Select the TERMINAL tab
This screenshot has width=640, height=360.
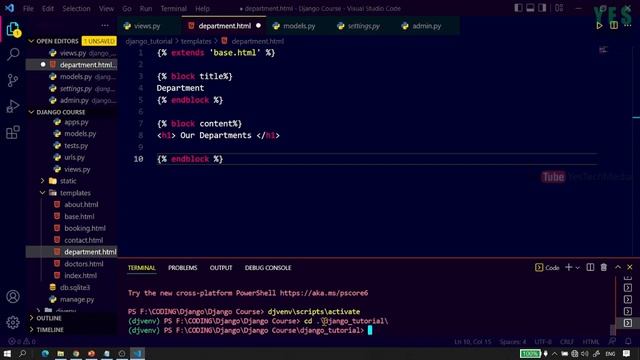pyautogui.click(x=142, y=268)
